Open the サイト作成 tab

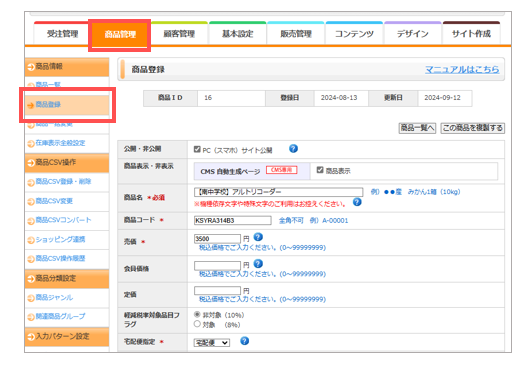(471, 33)
